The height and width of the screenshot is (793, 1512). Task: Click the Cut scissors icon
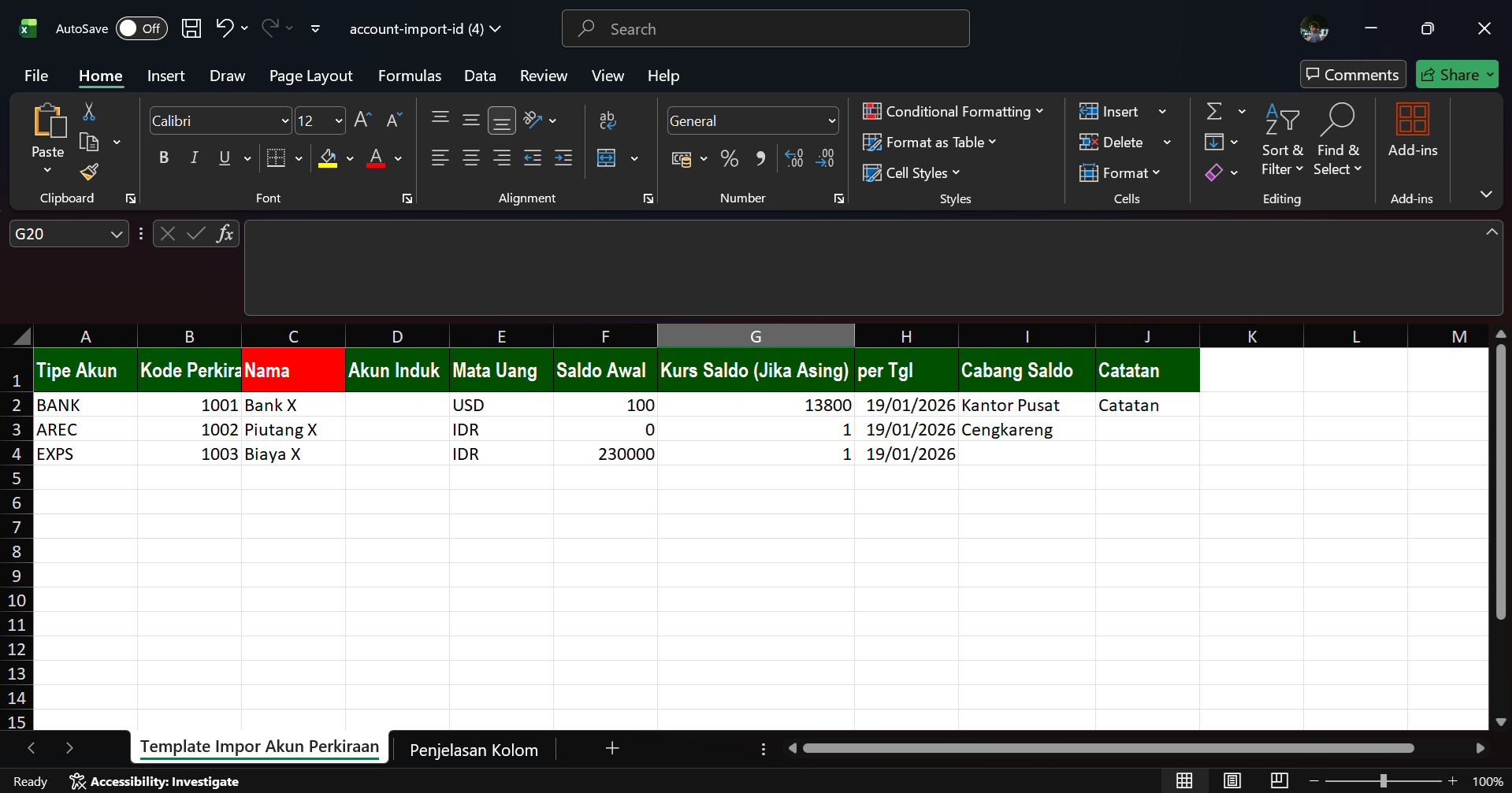click(x=89, y=112)
